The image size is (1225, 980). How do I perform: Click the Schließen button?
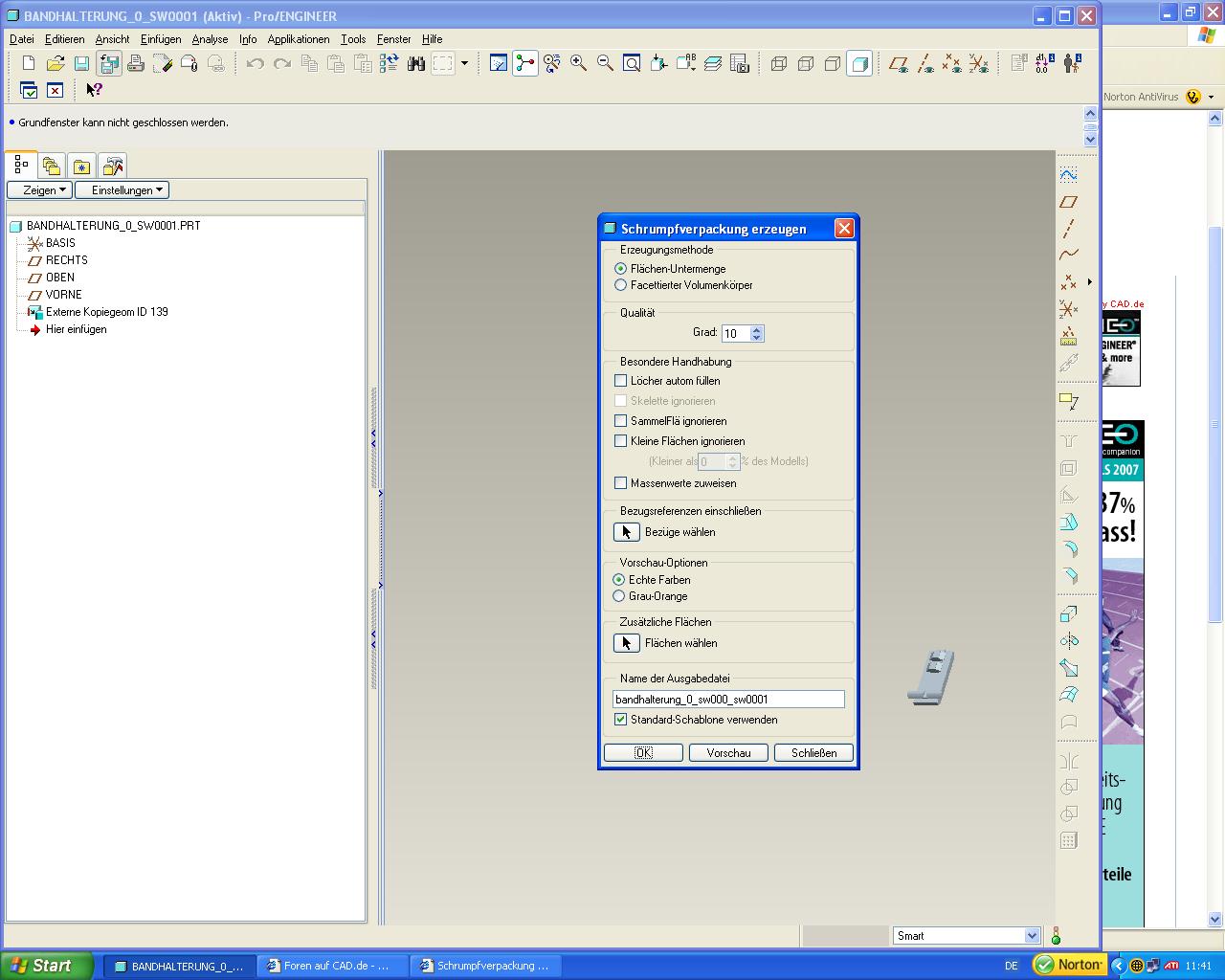point(813,753)
